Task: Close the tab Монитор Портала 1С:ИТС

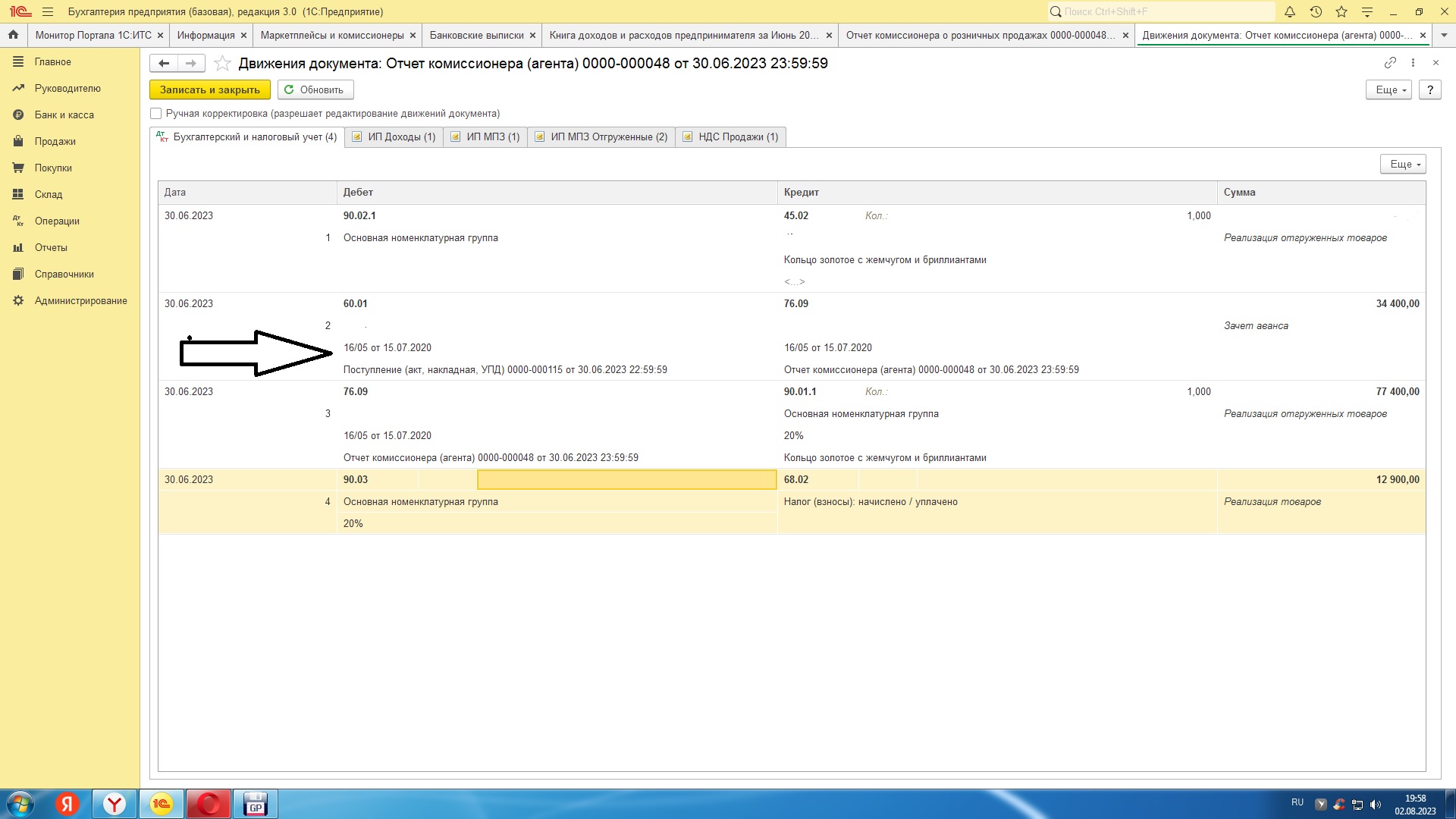Action: [160, 36]
